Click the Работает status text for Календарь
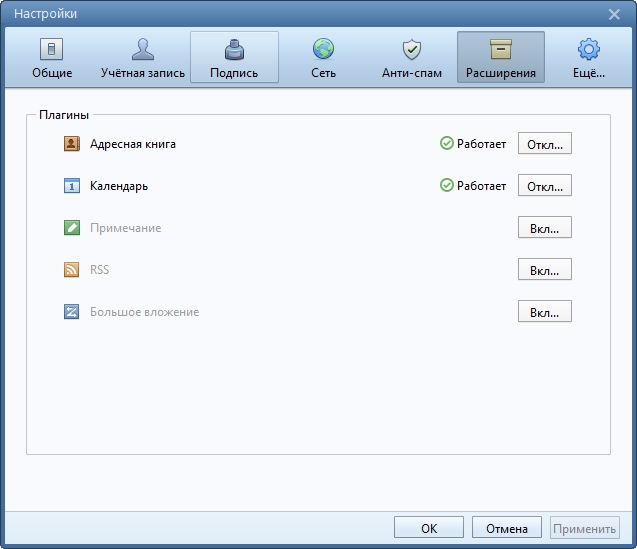 [x=481, y=186]
